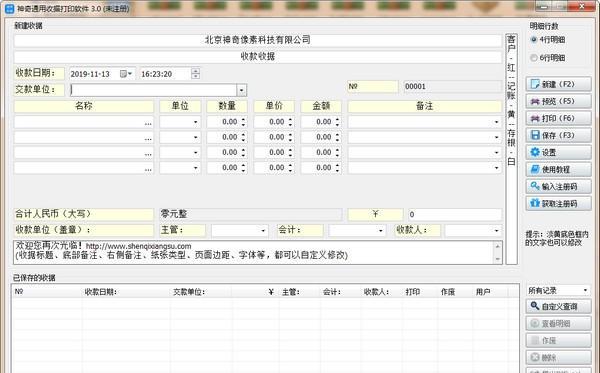Click the 收款单位（盖章） label field

(x=84, y=230)
